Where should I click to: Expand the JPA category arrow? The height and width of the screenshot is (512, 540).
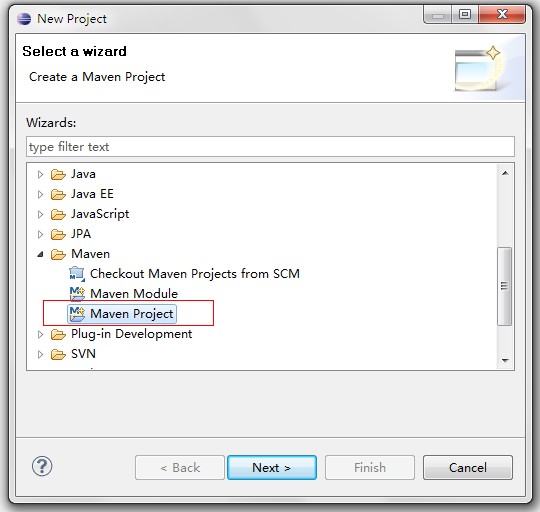pos(40,234)
